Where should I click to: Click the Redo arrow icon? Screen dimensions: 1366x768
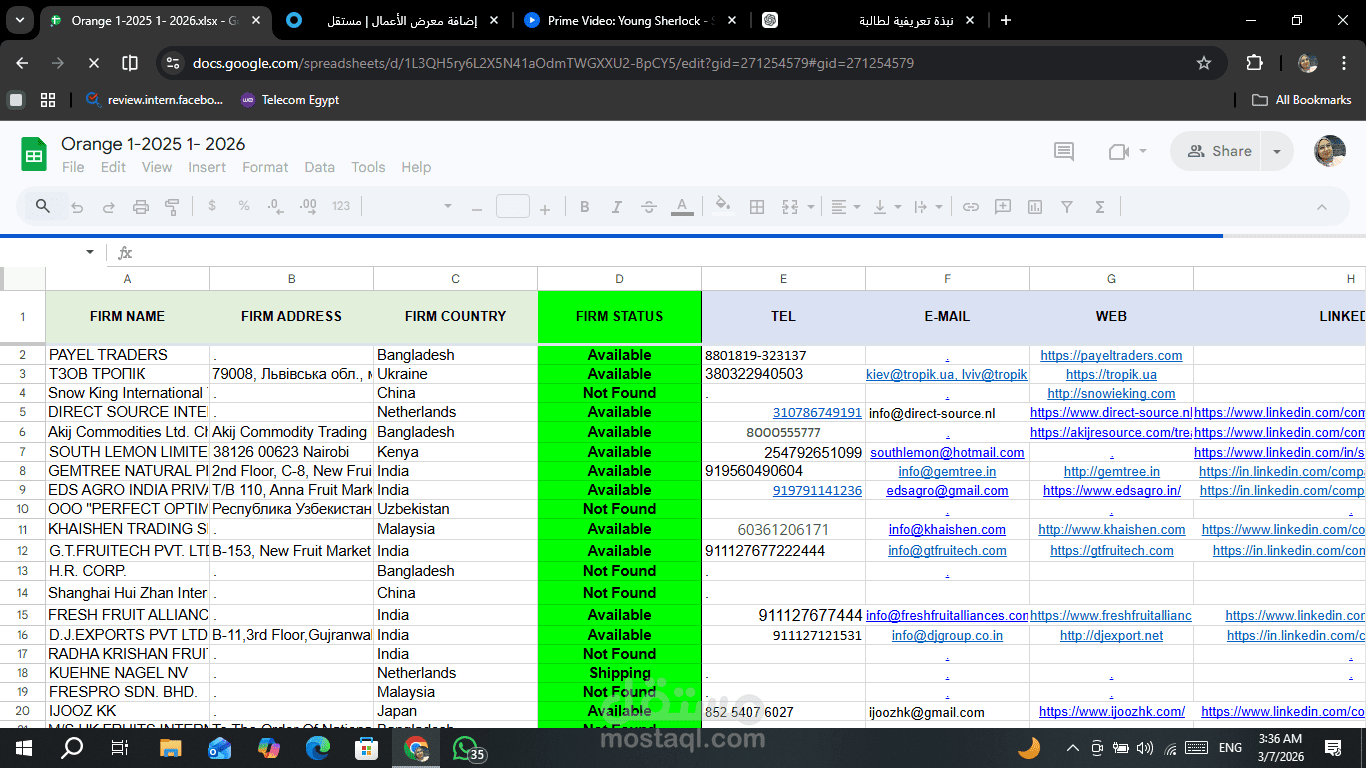point(109,207)
